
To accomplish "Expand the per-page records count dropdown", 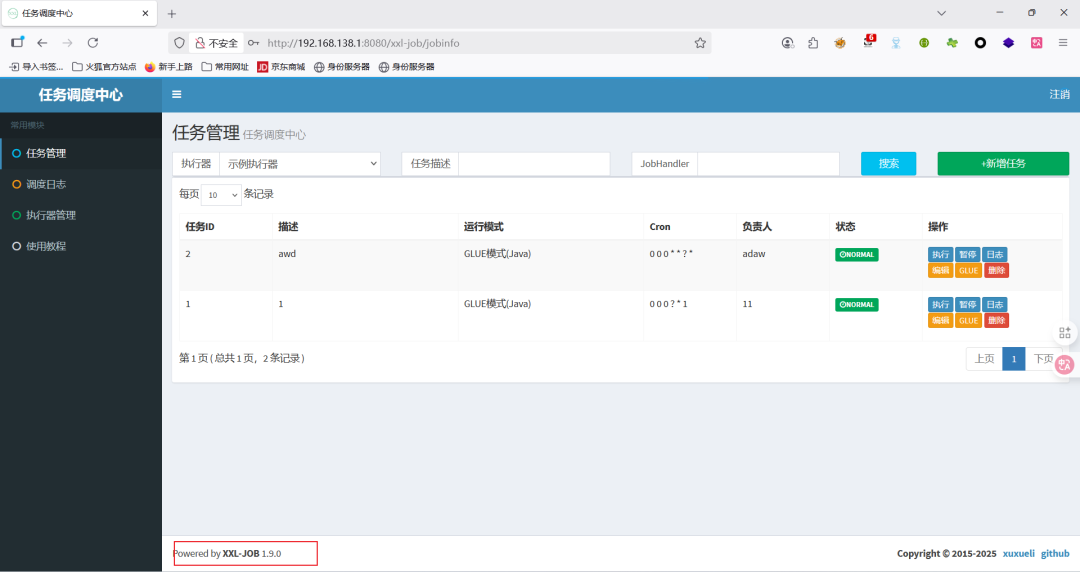I will point(221,195).
